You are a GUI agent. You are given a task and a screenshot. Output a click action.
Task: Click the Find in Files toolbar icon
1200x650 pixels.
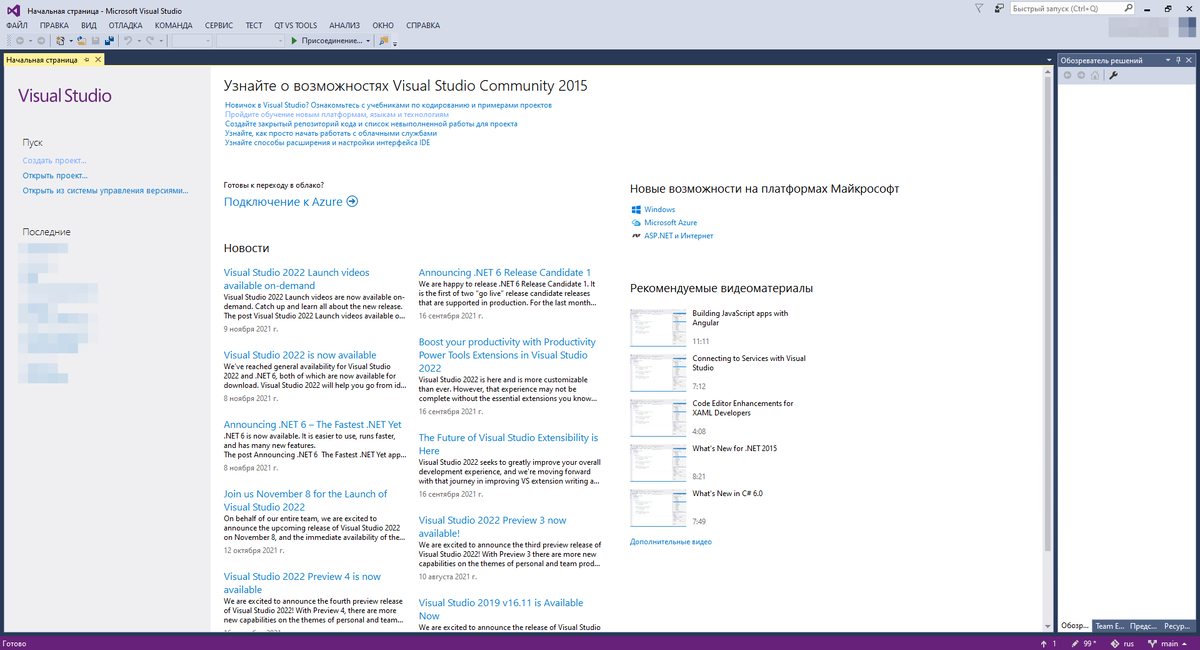[383, 41]
